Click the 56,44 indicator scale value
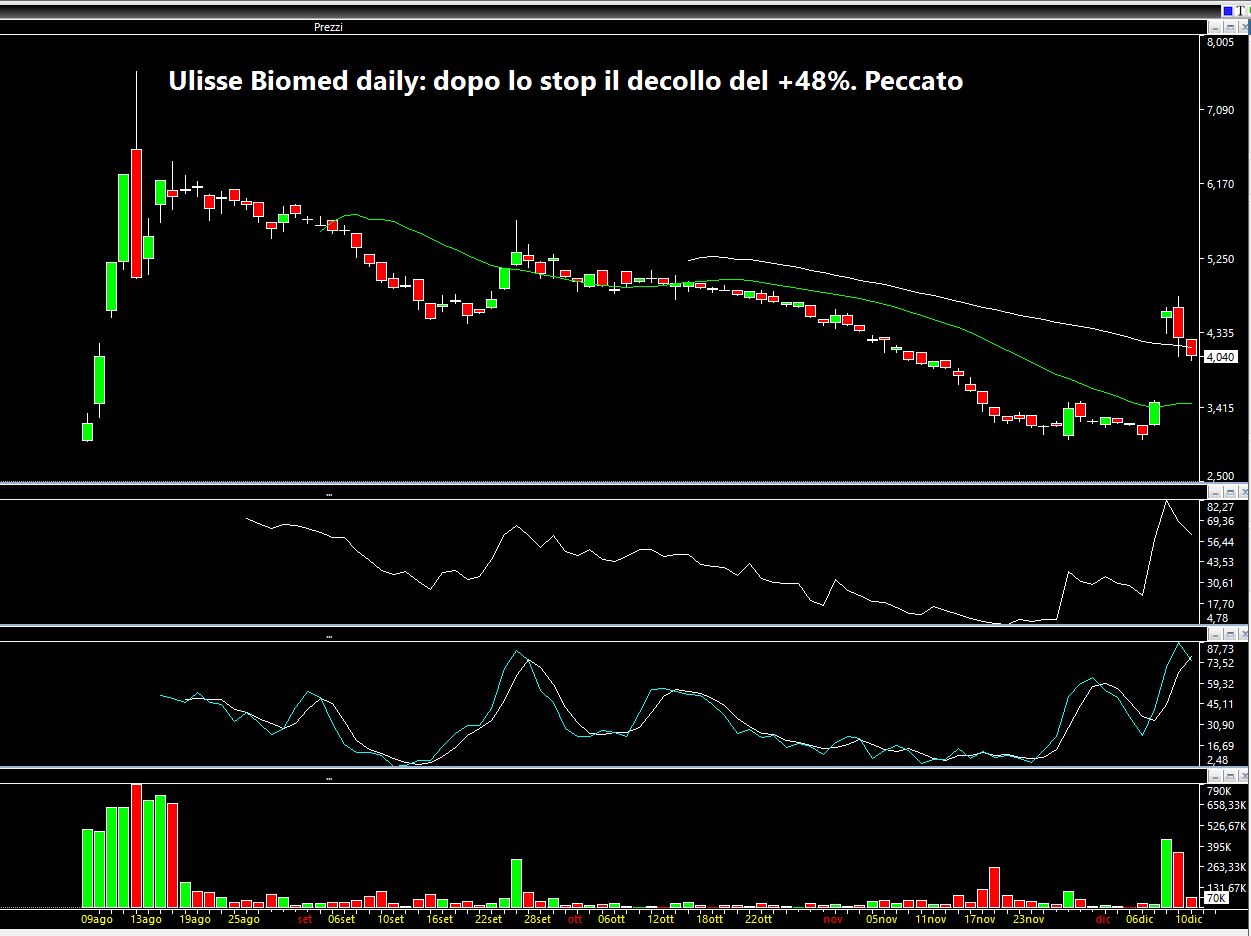The image size is (1251, 936). click(1220, 542)
